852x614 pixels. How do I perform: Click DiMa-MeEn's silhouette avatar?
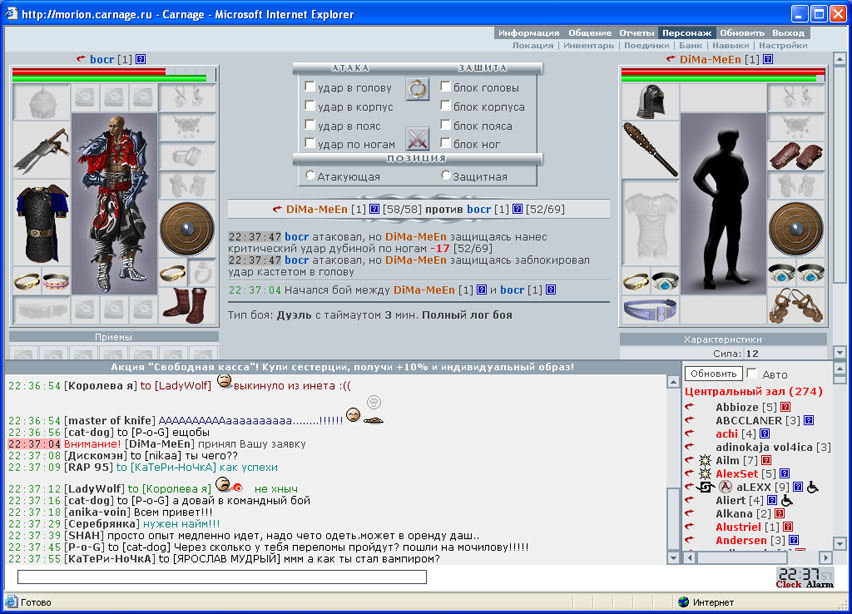(x=723, y=204)
